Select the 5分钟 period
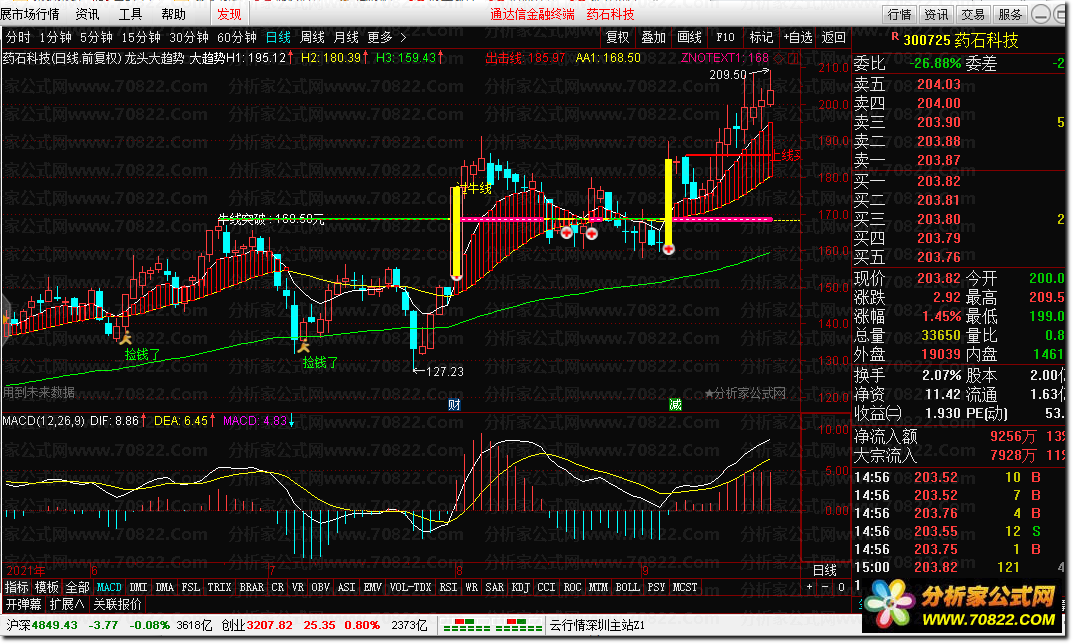The image size is (1074, 644). [97, 38]
